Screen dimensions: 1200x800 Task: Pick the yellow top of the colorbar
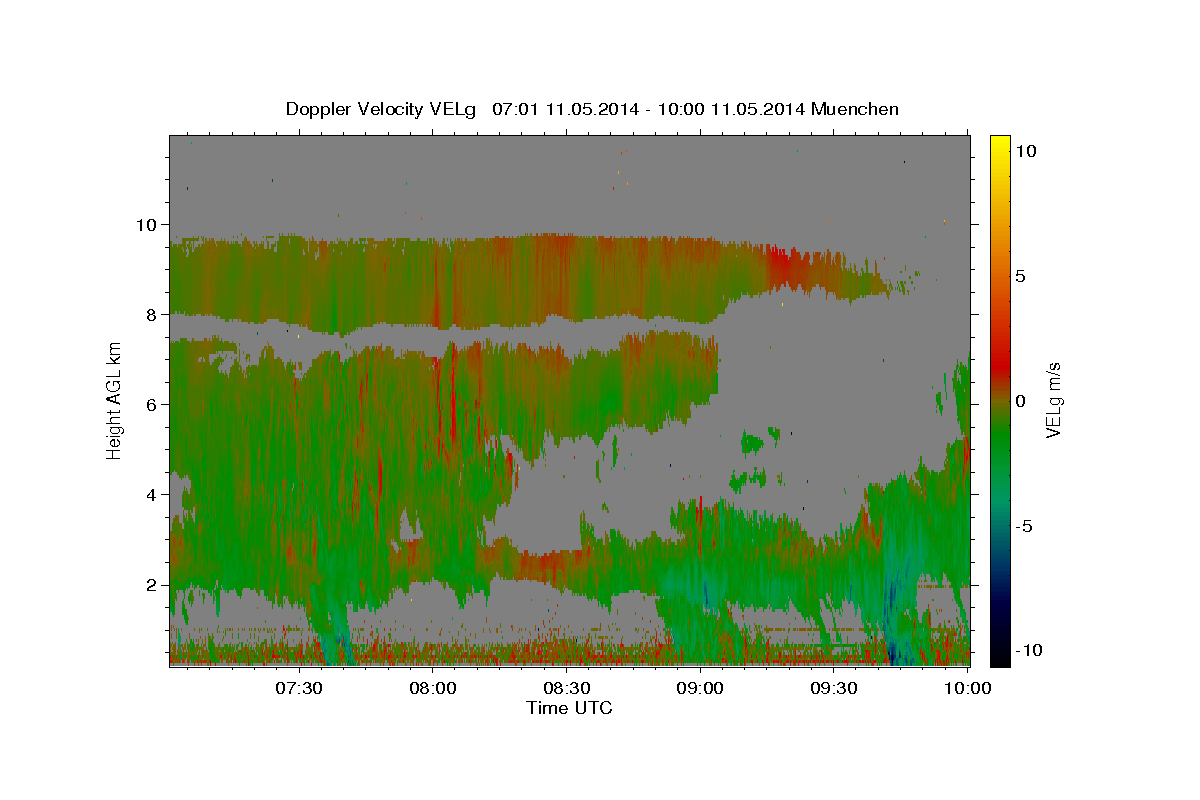coord(1000,145)
